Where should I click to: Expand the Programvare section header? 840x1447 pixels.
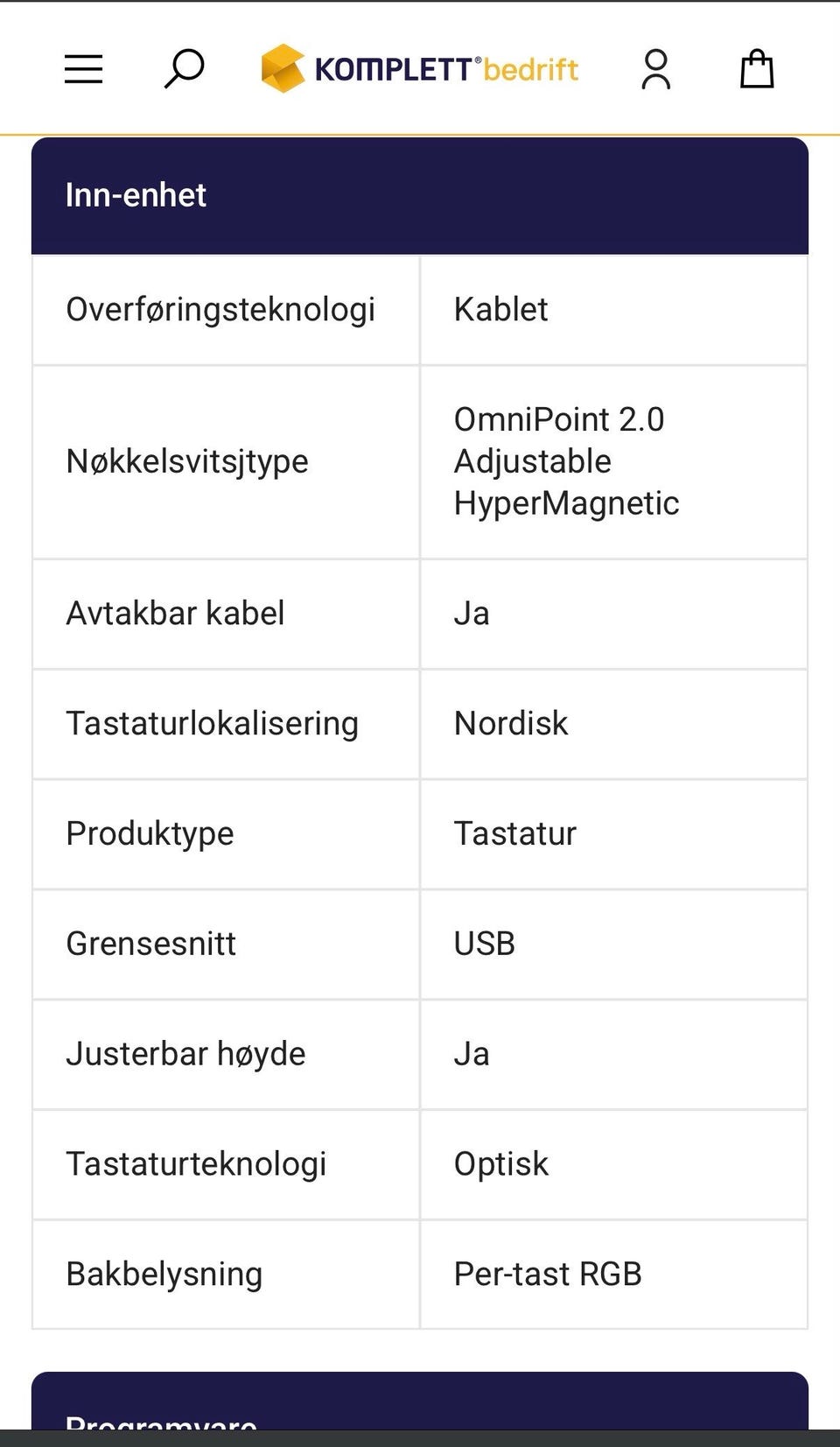pos(420,1401)
